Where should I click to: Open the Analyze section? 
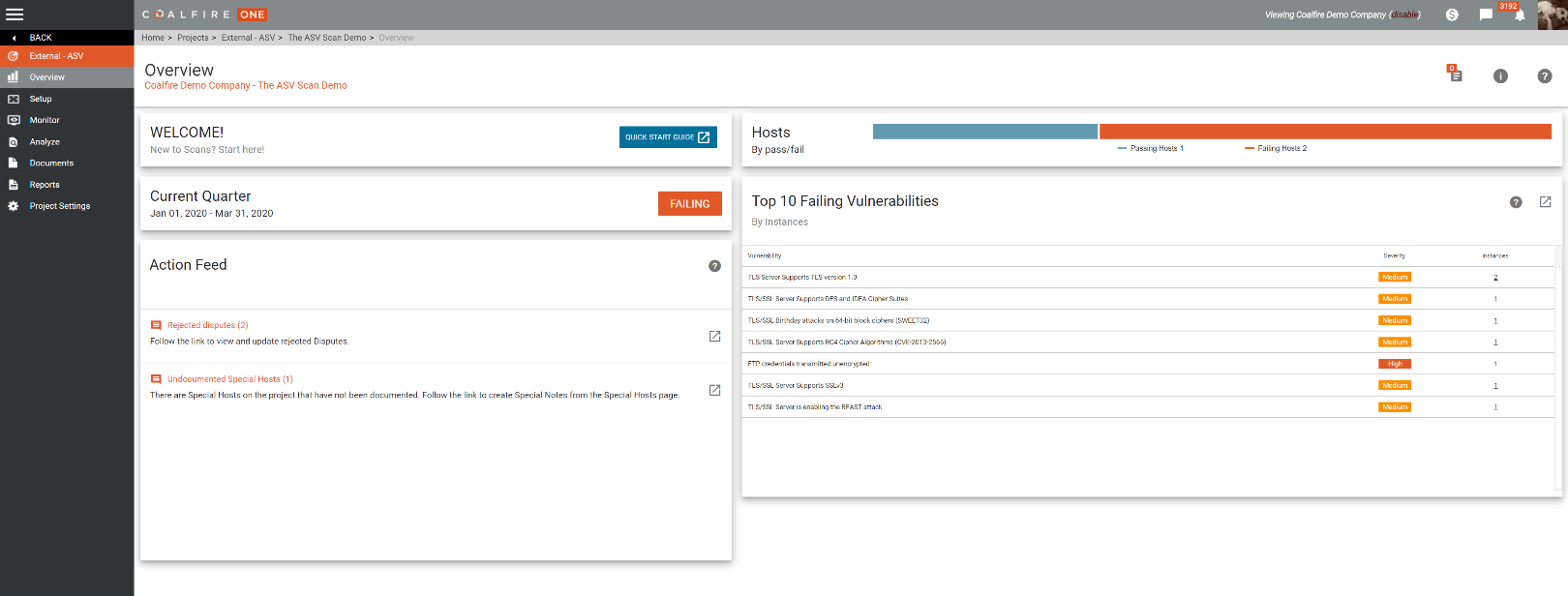point(67,141)
